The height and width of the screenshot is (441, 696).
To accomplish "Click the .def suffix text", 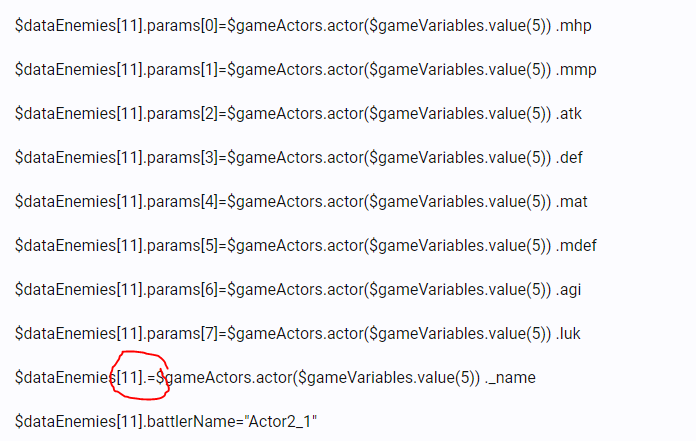I will [x=569, y=158].
